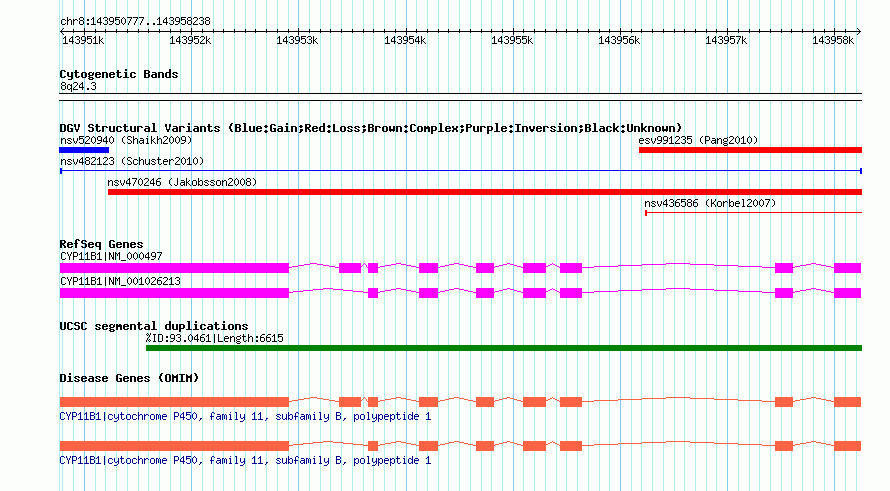Screen dimensions: 890x491
Task: Click the last exon of NM_000497 transcript
Action: (x=847, y=268)
